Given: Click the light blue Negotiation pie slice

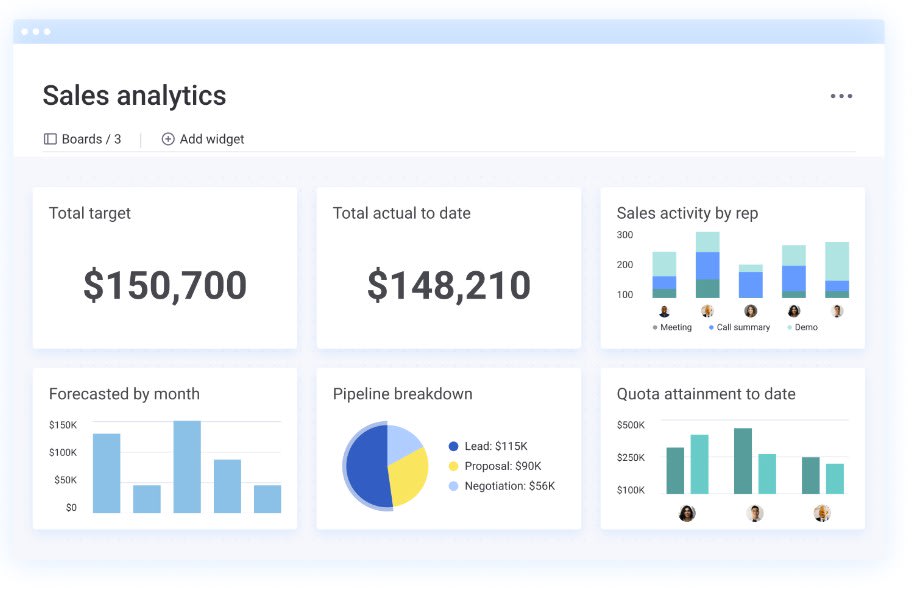Looking at the screenshot, I should [403, 443].
